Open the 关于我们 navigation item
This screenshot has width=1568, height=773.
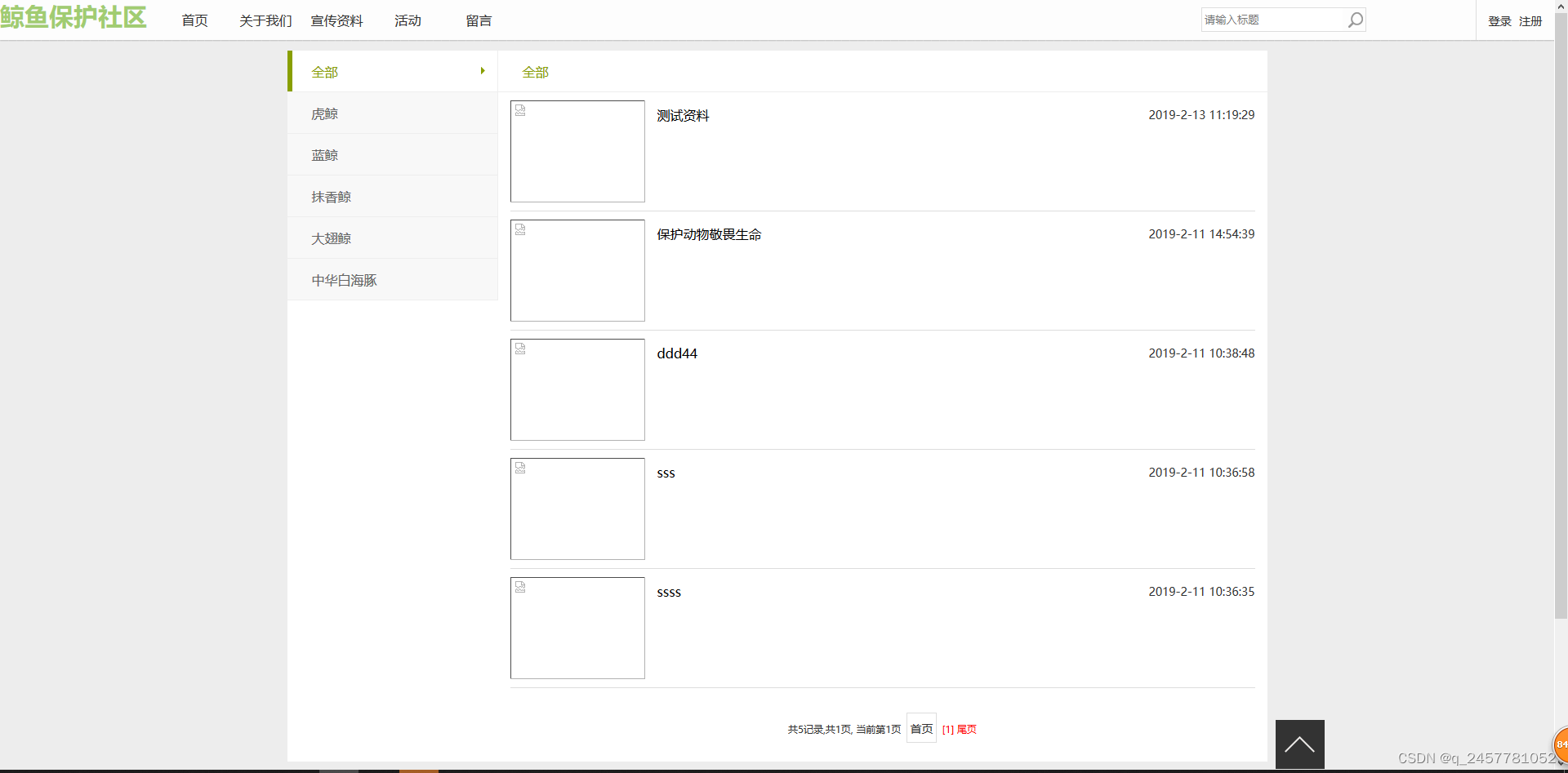tap(265, 20)
